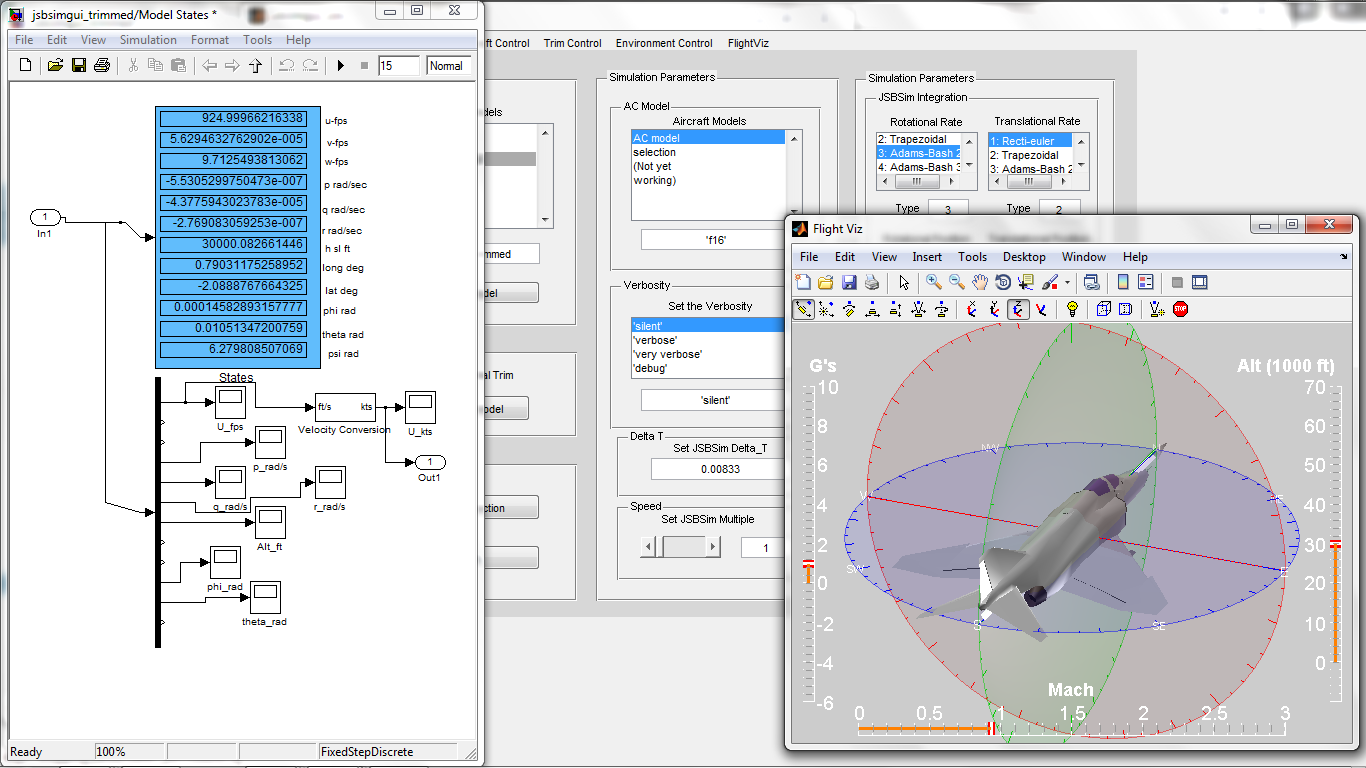Toggle the Z principal axis constraint
This screenshot has width=1366, height=768.
click(x=1017, y=309)
